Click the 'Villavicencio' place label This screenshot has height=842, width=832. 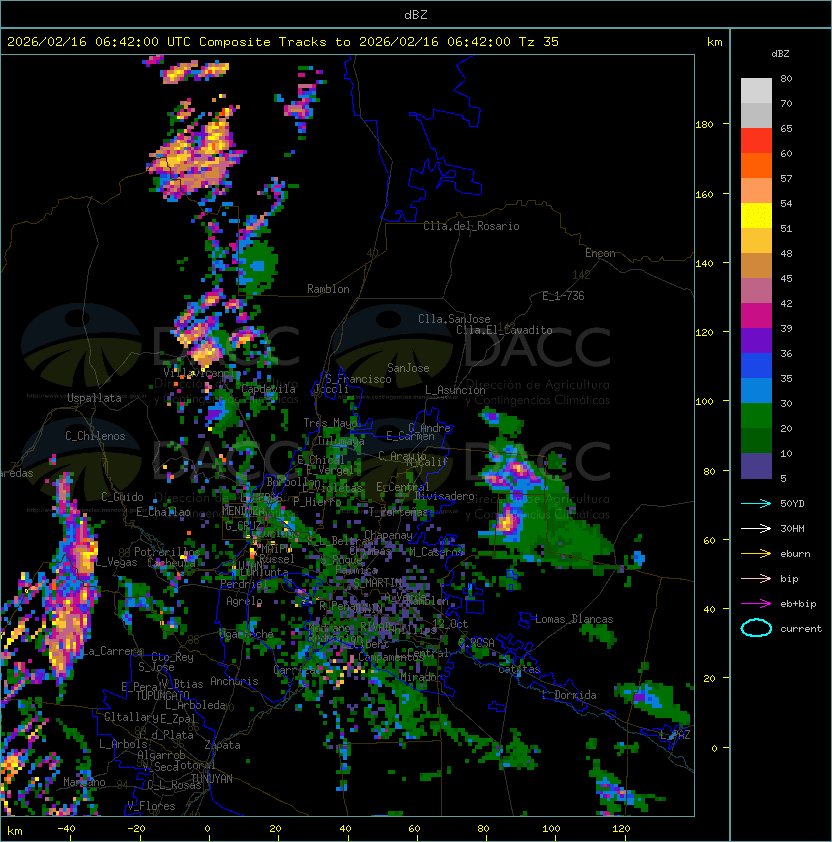pos(201,373)
